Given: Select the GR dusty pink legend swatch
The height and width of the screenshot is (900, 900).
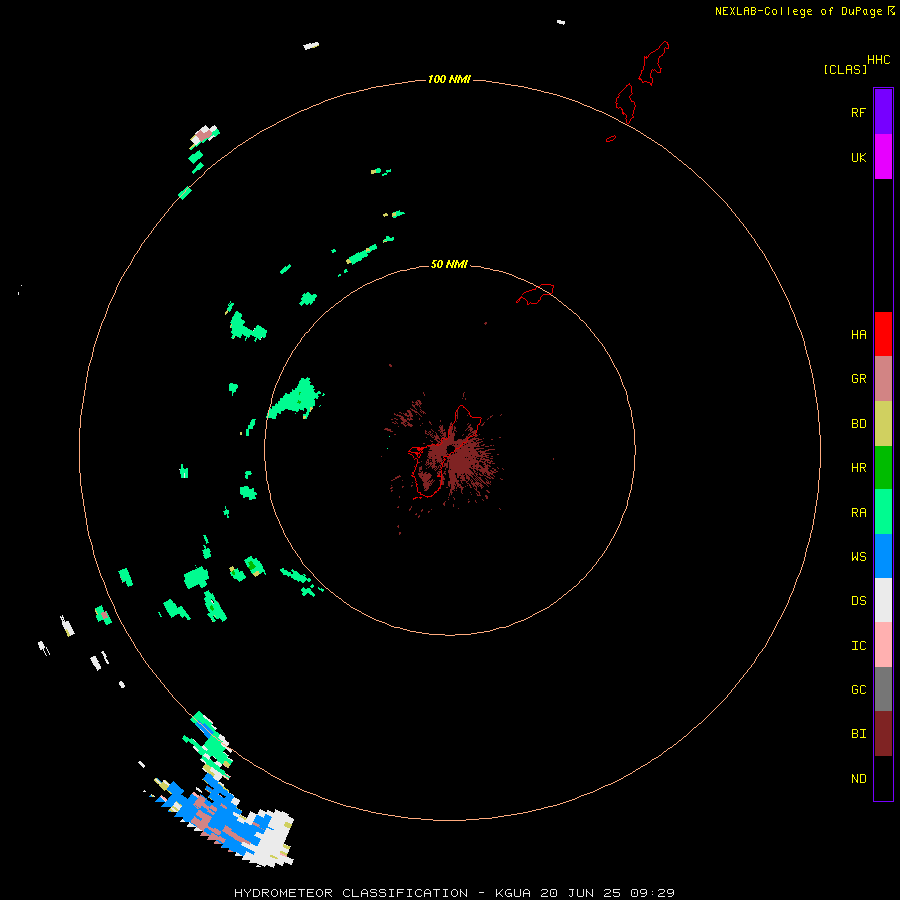Looking at the screenshot, I should coord(883,379).
